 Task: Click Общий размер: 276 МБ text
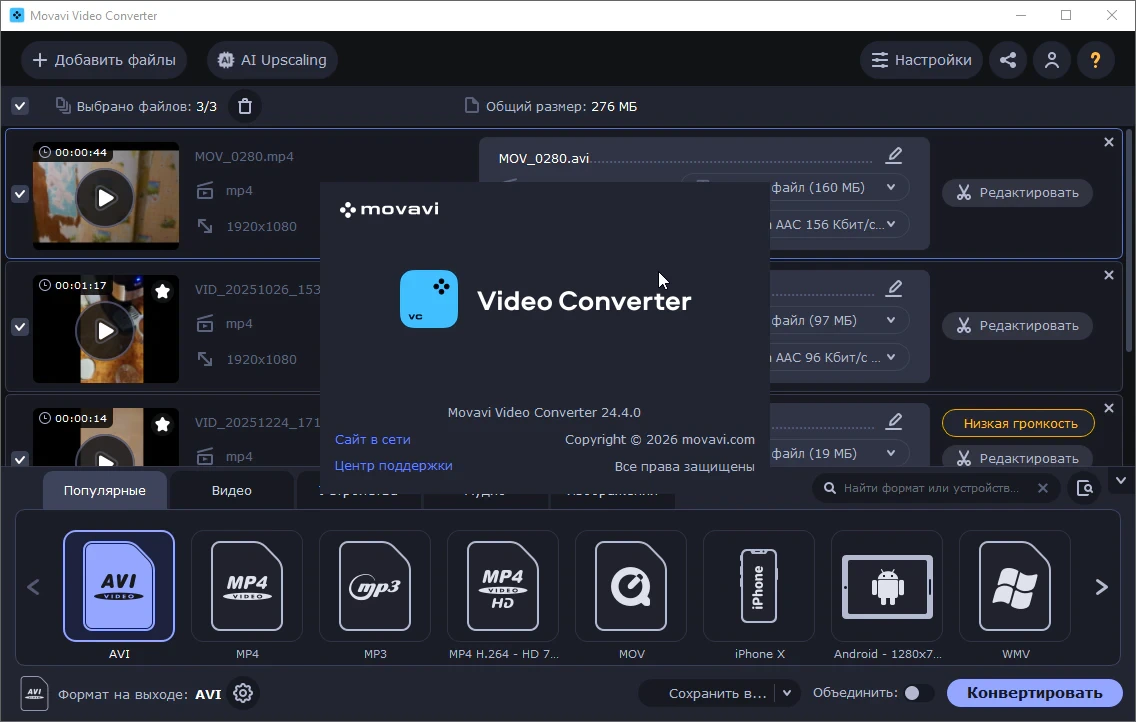(x=561, y=106)
